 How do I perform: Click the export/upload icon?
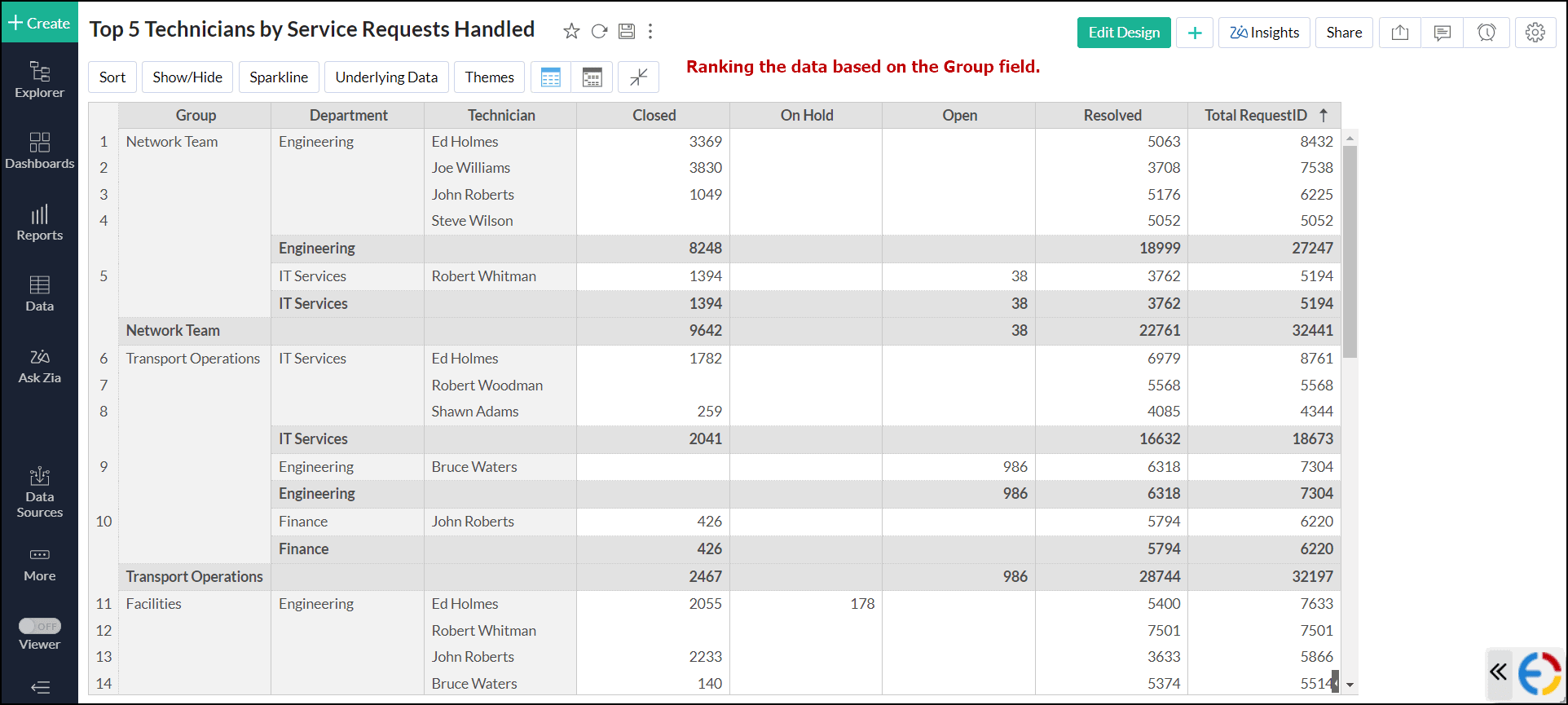pyautogui.click(x=1399, y=33)
